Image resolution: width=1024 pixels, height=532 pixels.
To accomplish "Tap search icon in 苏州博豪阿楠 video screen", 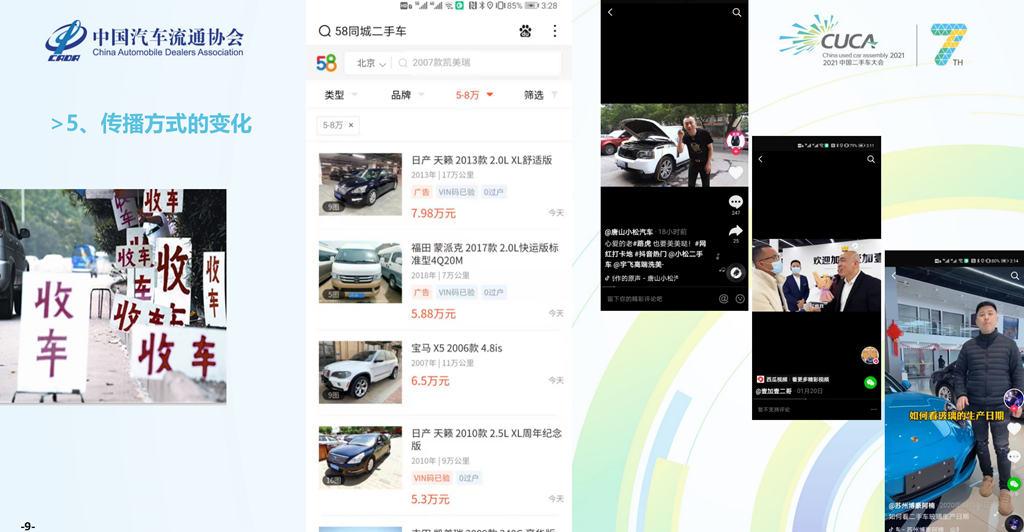I will (1015, 276).
